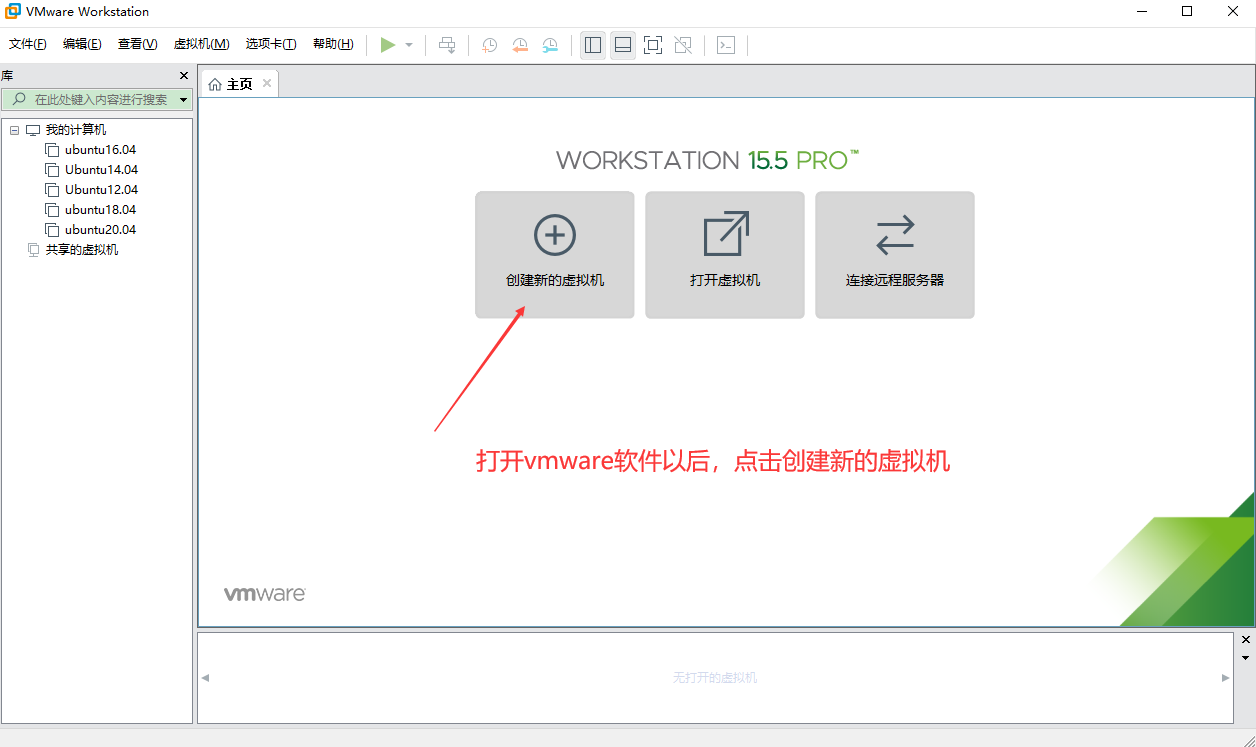Select 共享的虚拟机 in the library

coord(82,250)
